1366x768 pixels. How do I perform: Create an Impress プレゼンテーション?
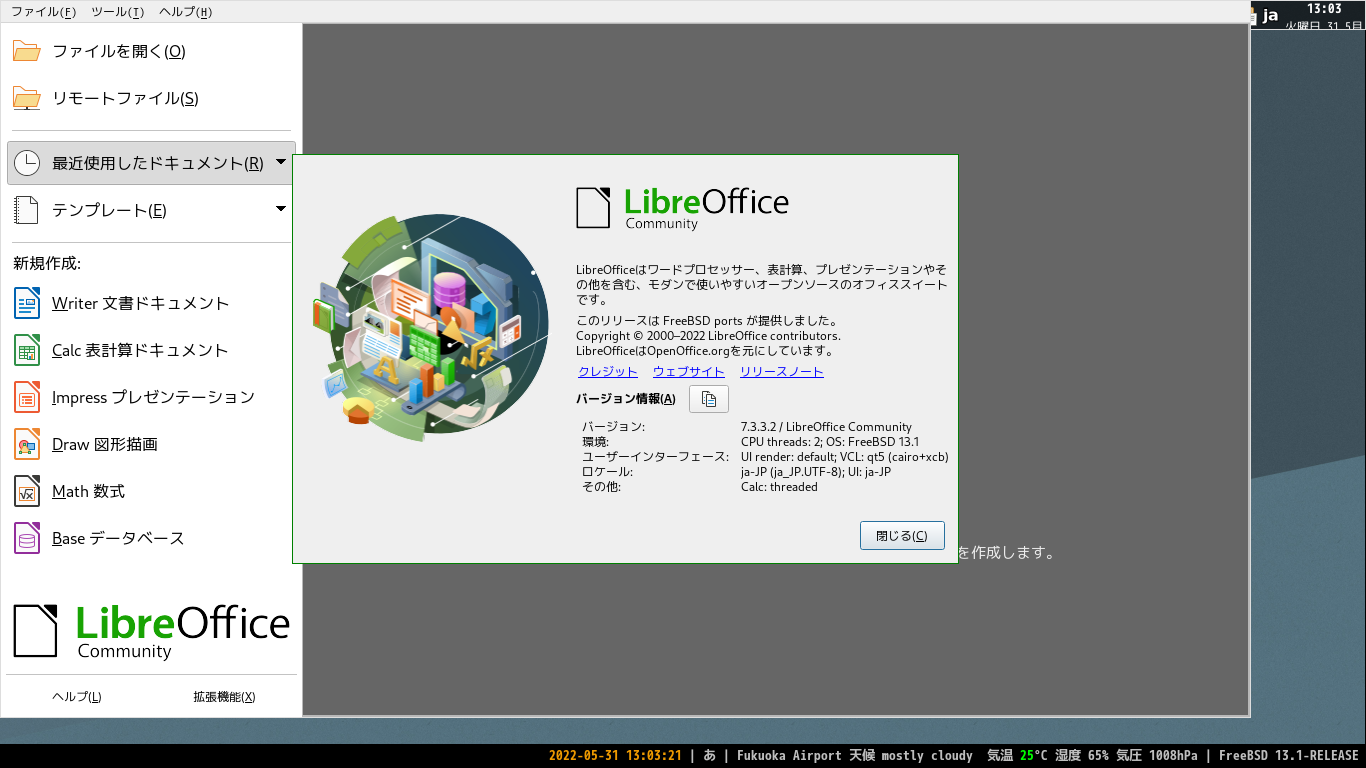(x=153, y=397)
